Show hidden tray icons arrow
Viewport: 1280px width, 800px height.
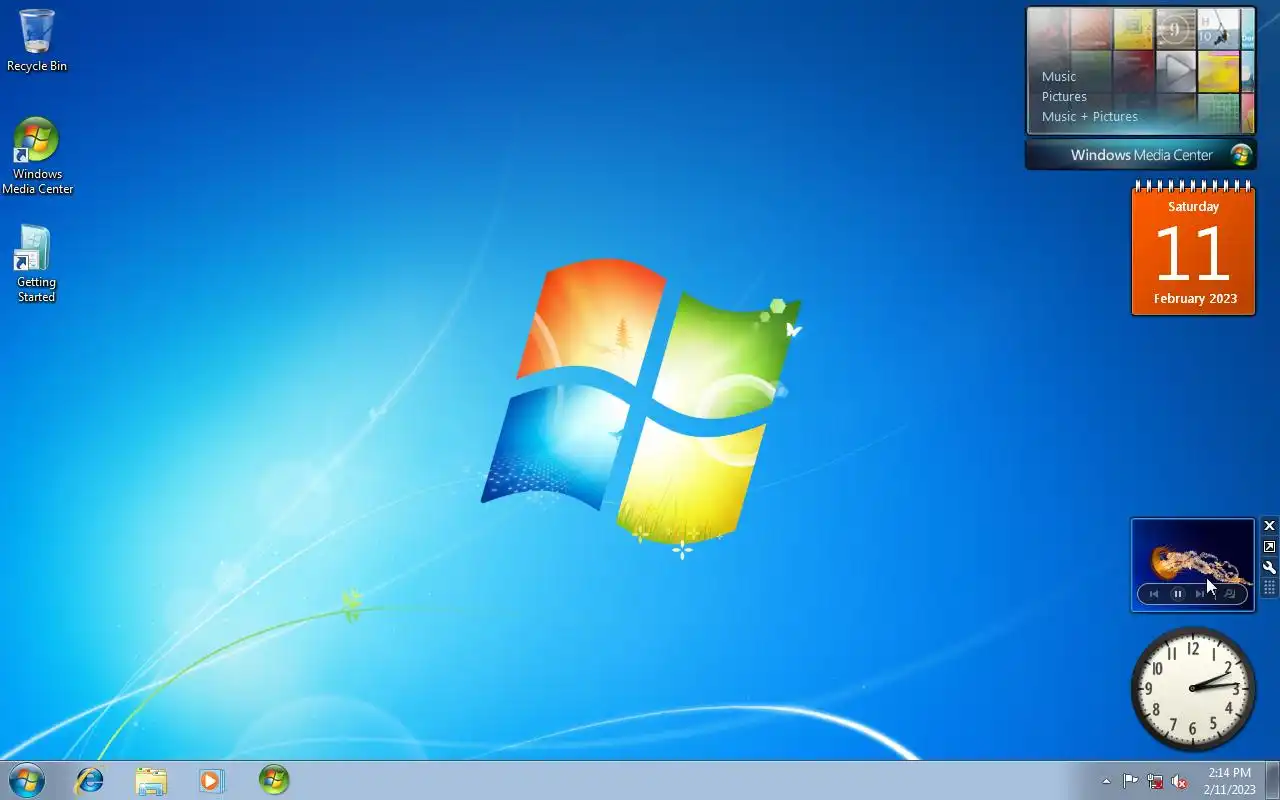[1106, 781]
